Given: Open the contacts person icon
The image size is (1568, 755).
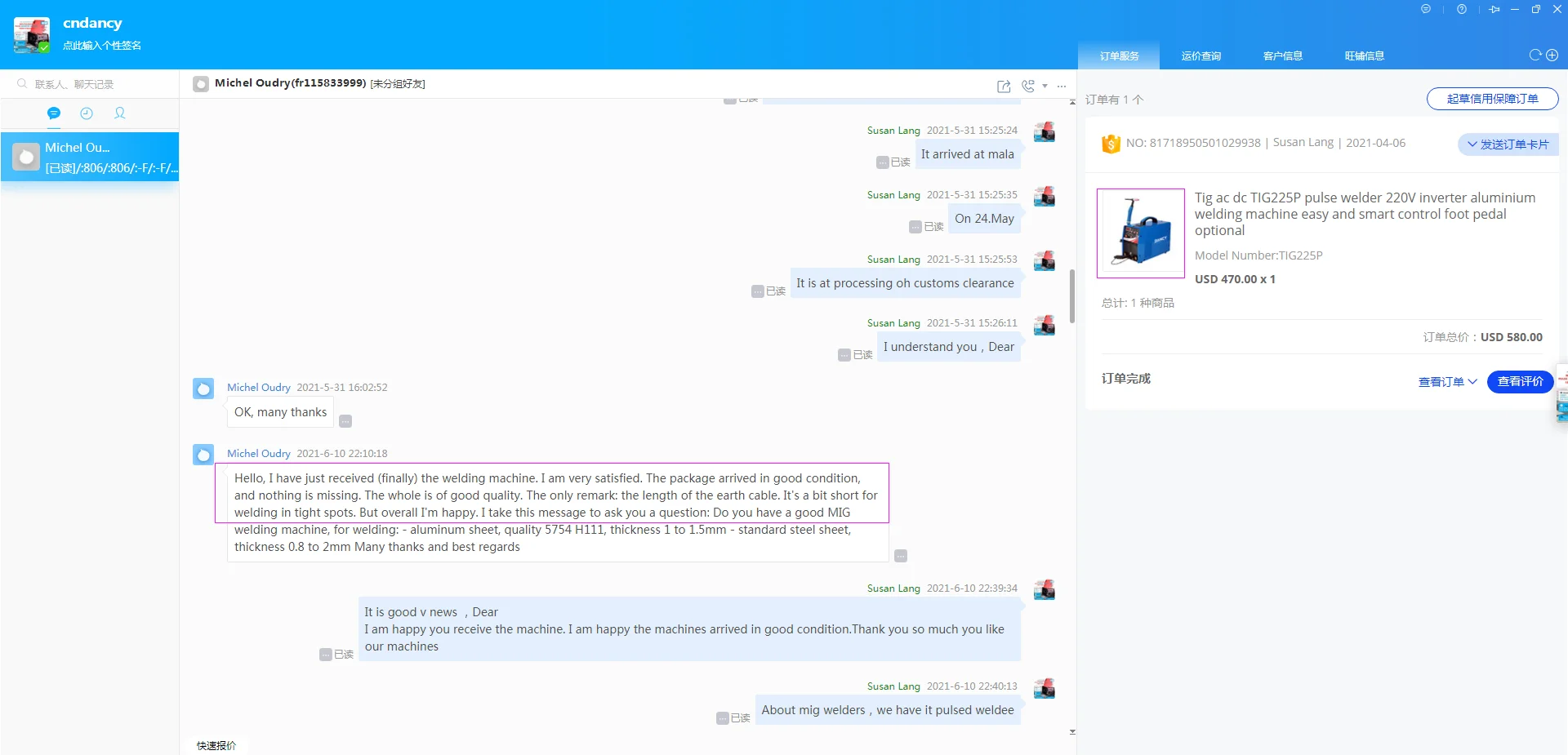Looking at the screenshot, I should point(120,113).
